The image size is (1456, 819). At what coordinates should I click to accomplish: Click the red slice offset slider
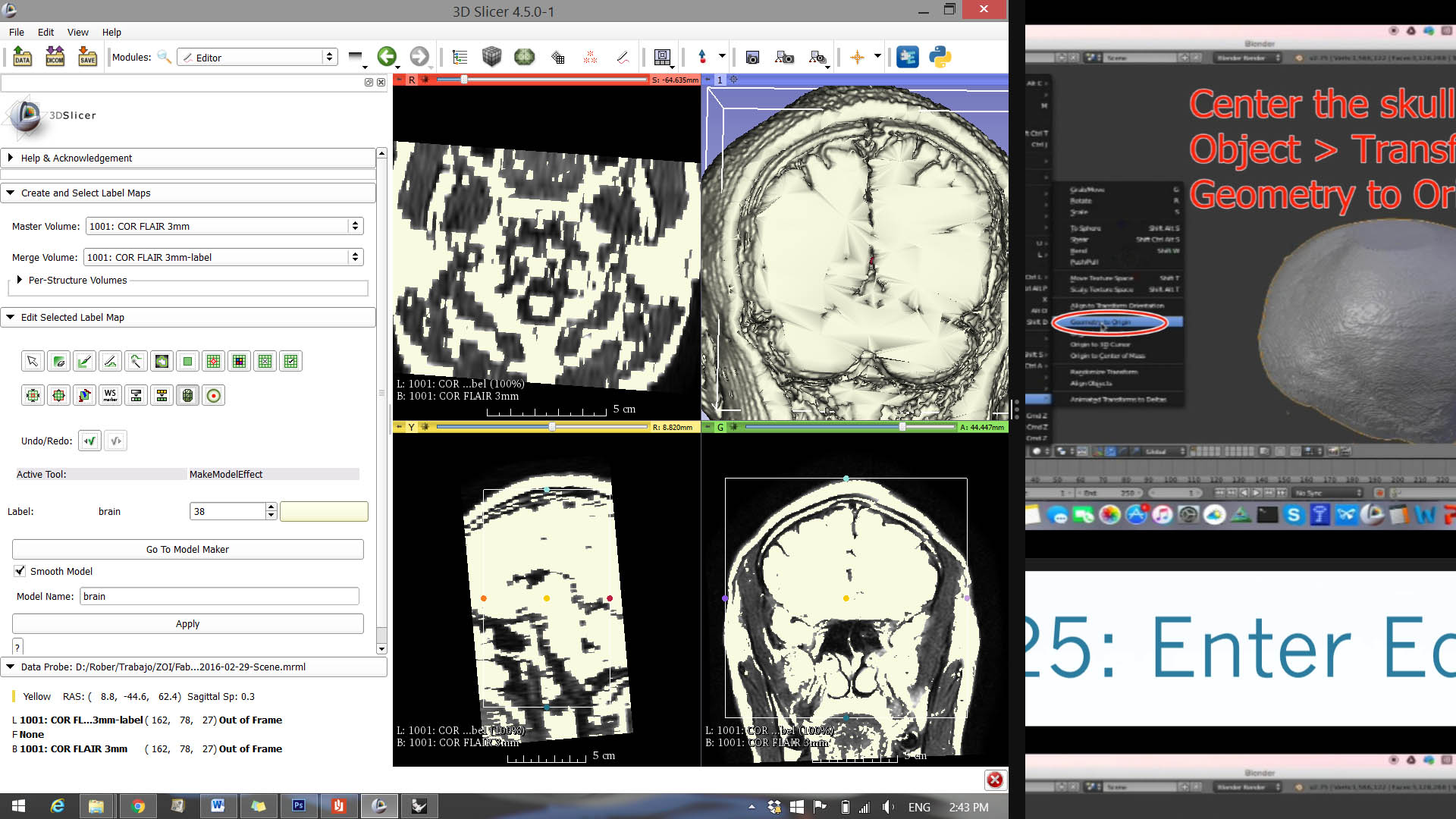[x=542, y=80]
